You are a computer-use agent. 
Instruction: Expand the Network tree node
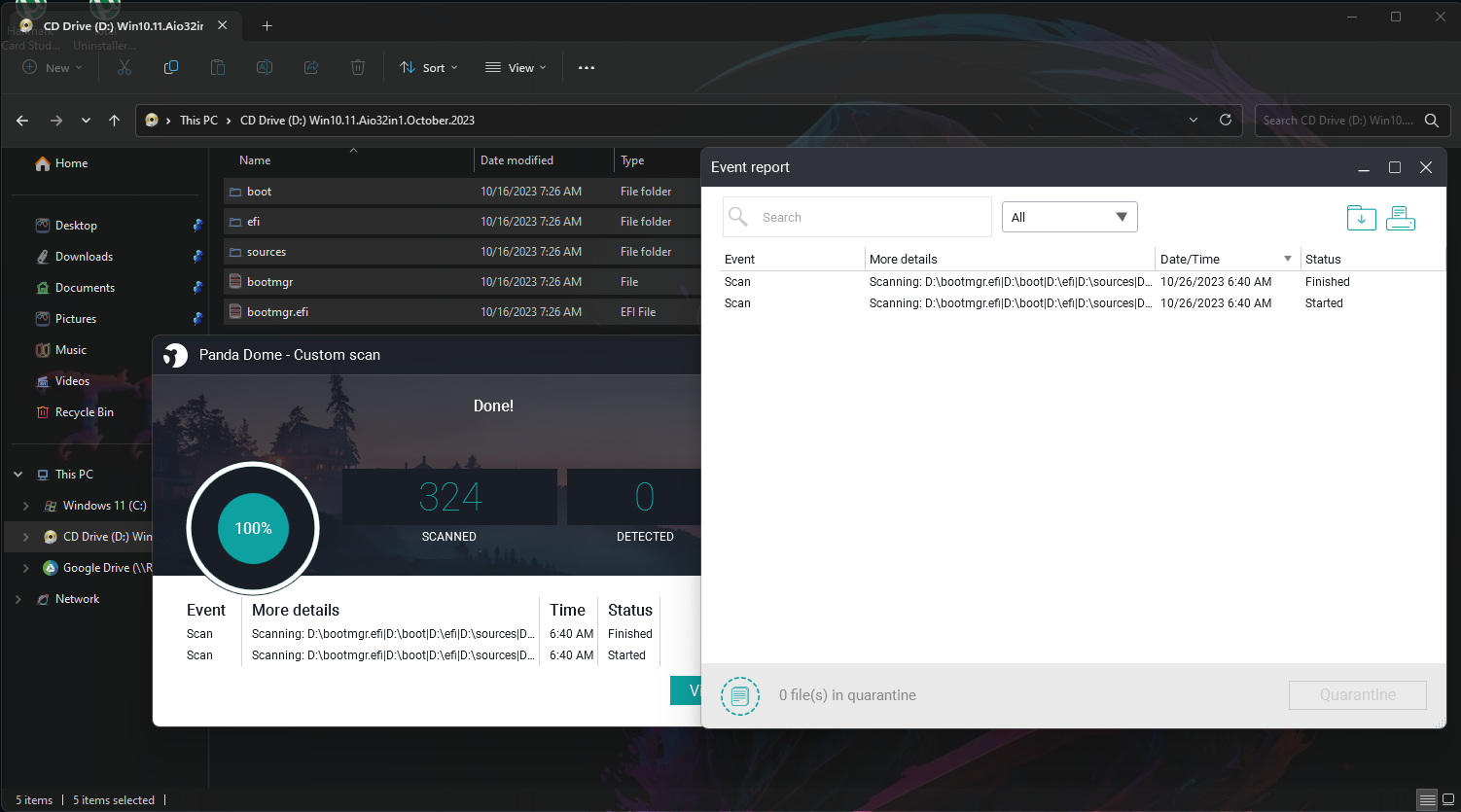click(18, 599)
